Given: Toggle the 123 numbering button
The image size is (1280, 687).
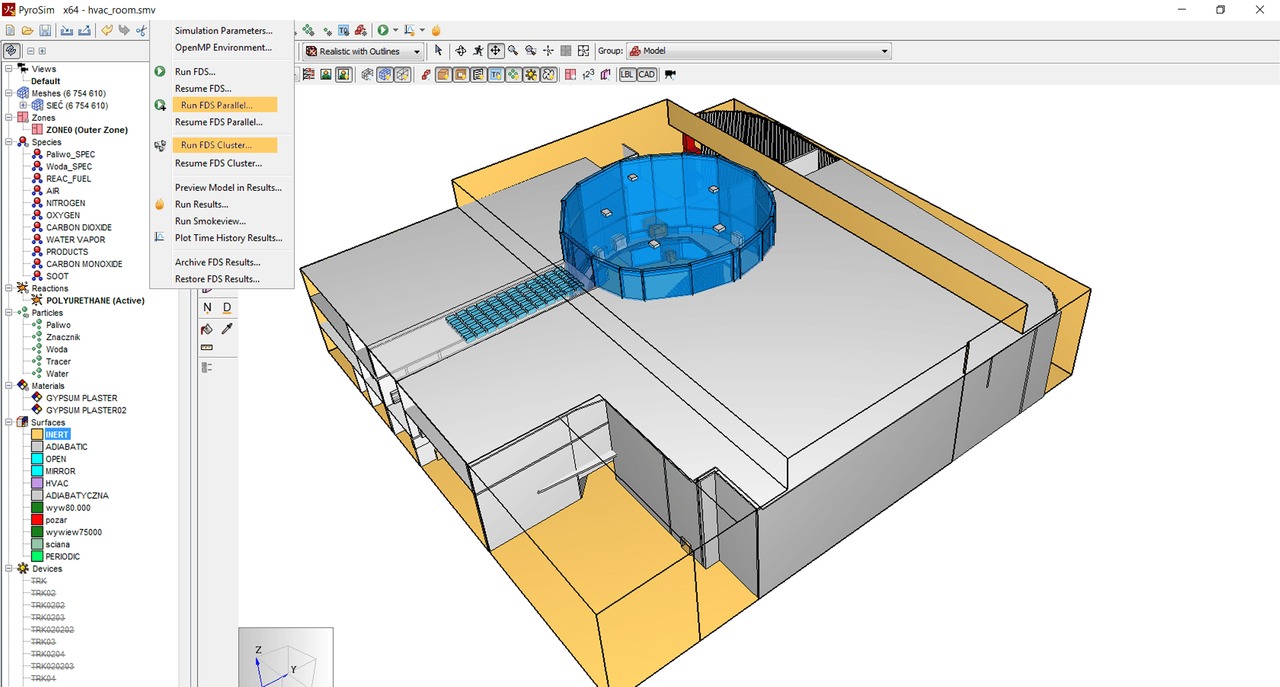Looking at the screenshot, I should [x=588, y=74].
